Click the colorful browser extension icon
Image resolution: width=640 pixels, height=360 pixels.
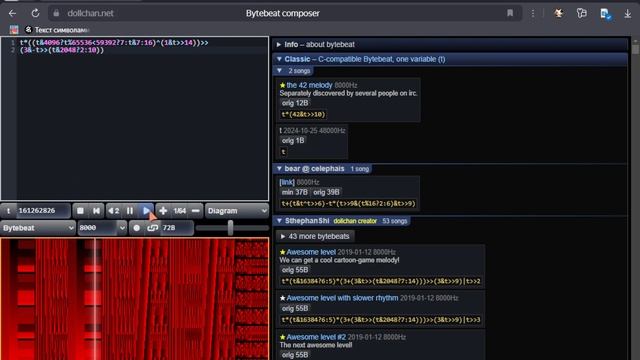point(559,13)
